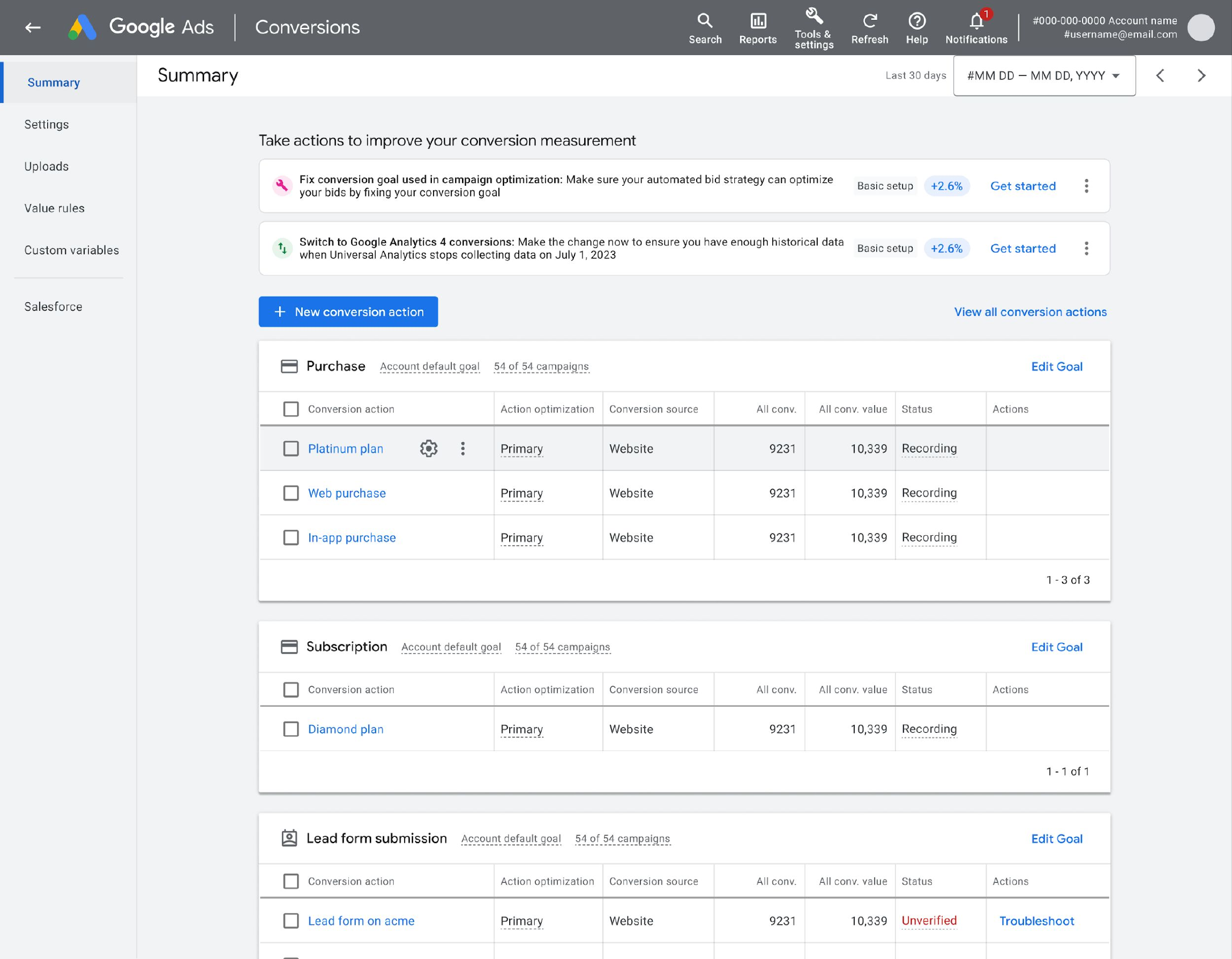Open more options for Google Analytics 4 recommendation
Screen dimensions: 1232x959
point(1086,248)
